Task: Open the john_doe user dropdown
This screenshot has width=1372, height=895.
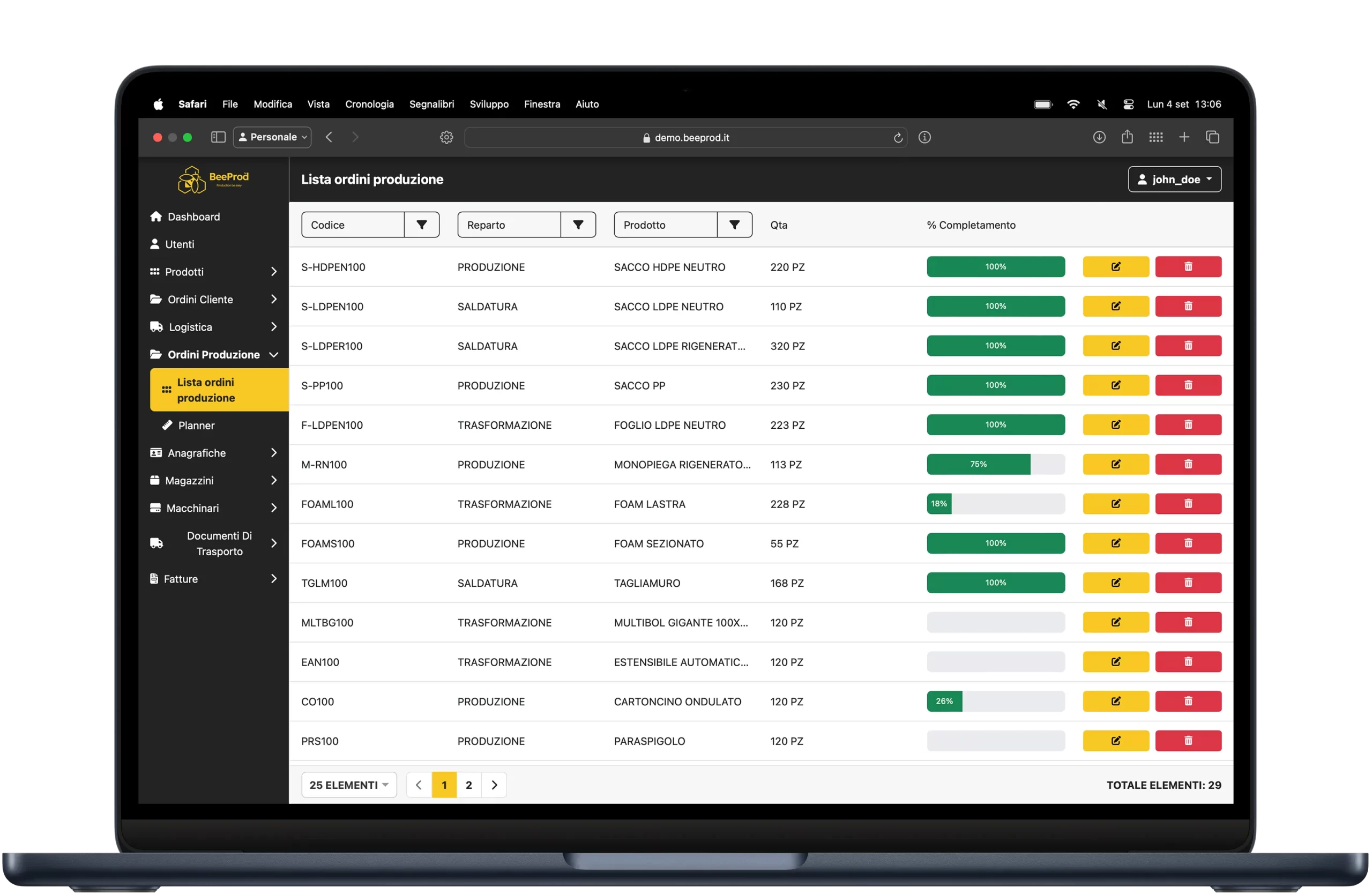Action: click(x=1174, y=179)
